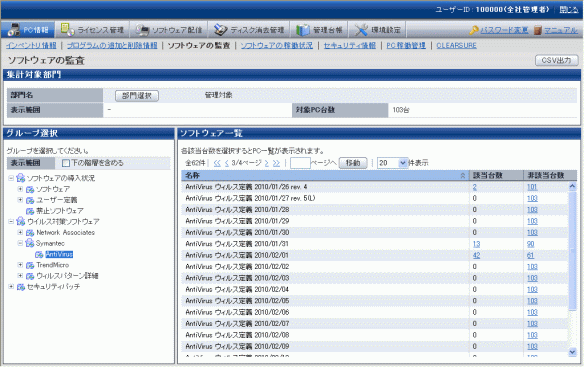Screen dimensions: 584x367
Task: Click the セキュリティパッチ group icon
Action: pos(21,287)
